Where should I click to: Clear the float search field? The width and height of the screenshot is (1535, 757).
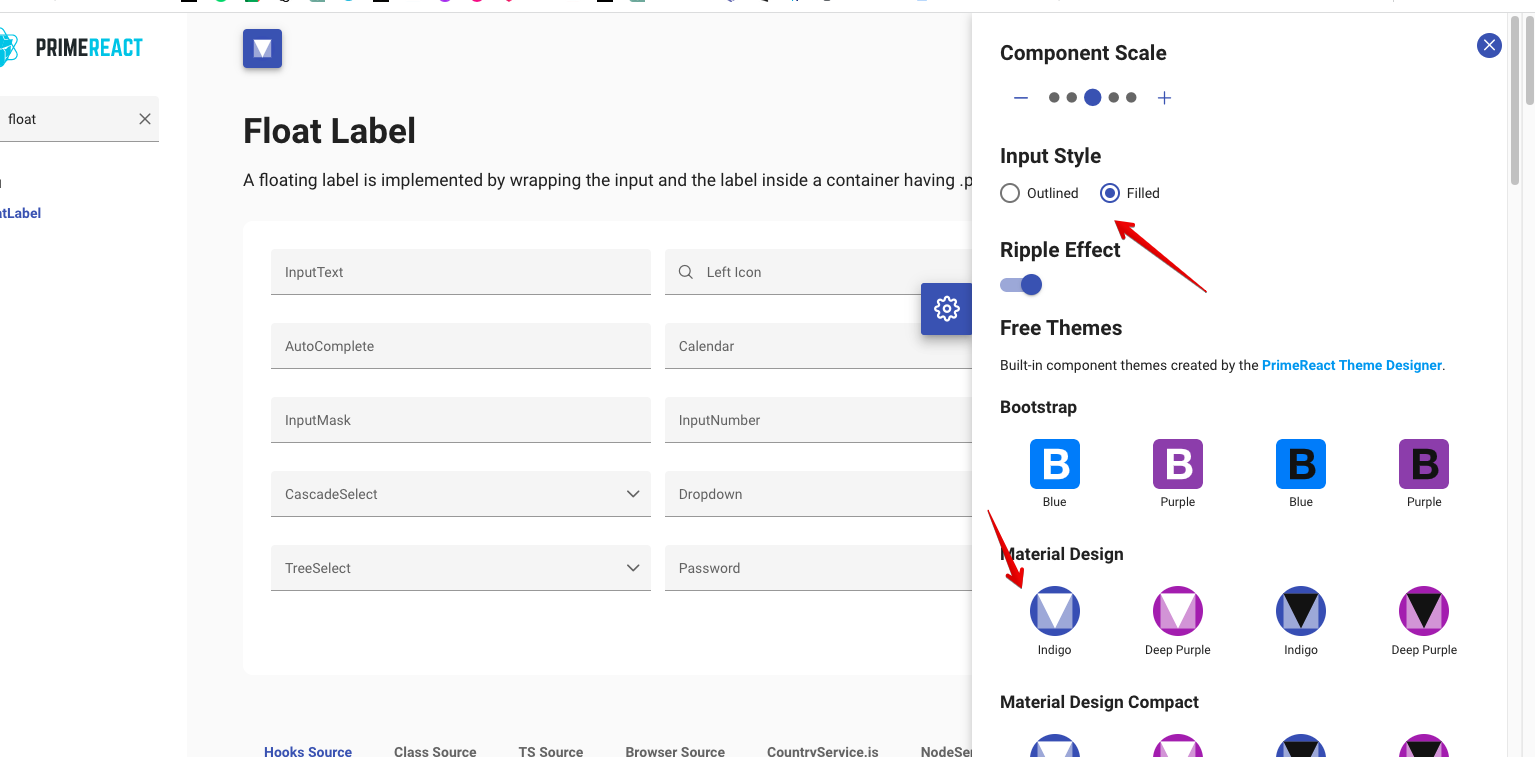pyautogui.click(x=145, y=118)
